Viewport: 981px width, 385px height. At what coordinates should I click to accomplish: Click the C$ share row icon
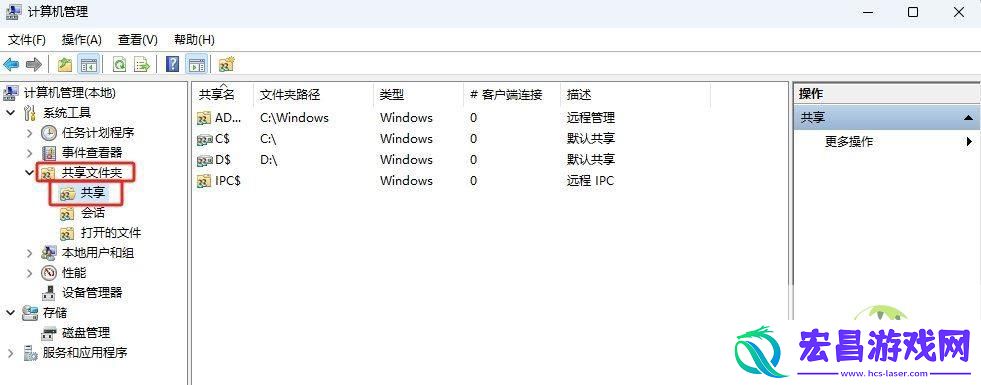point(204,139)
